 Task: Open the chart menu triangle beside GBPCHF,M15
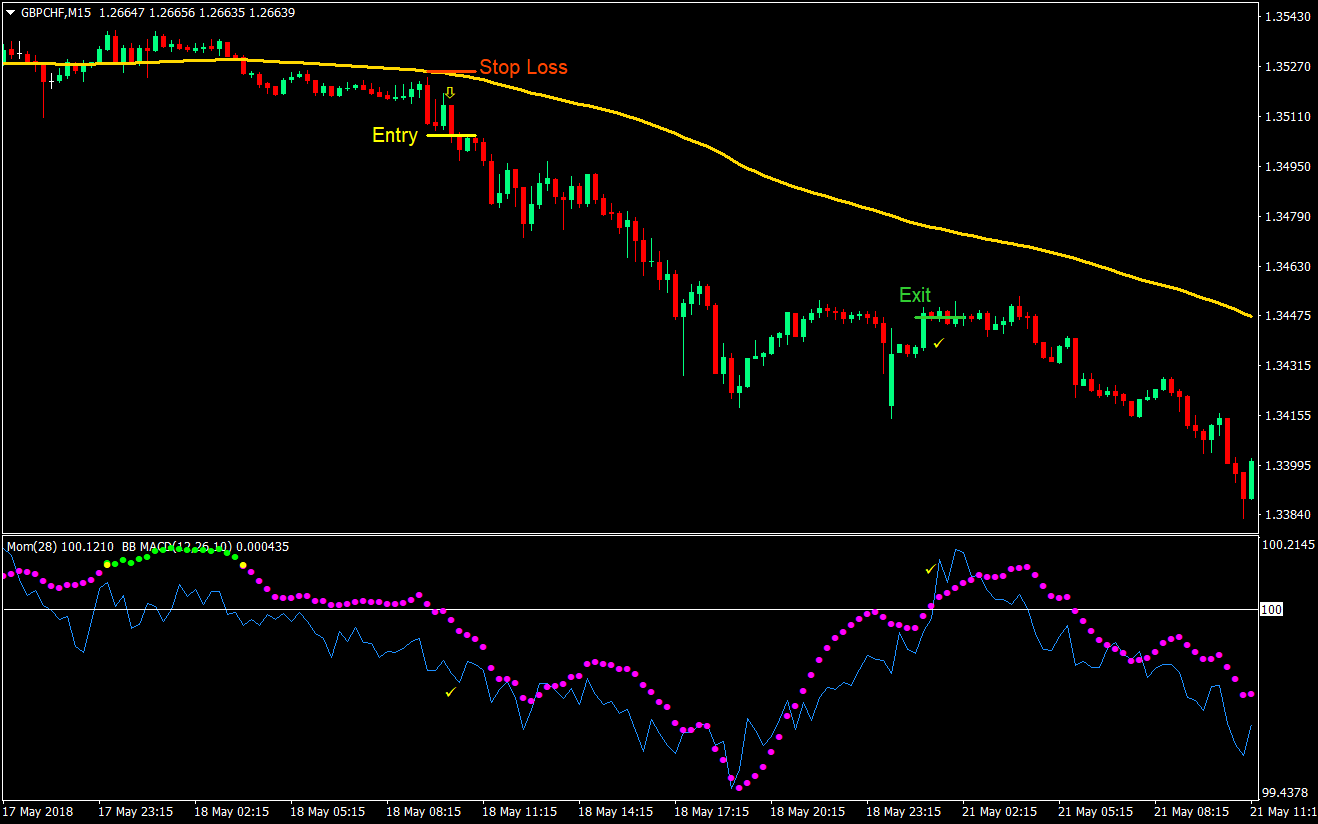point(10,12)
